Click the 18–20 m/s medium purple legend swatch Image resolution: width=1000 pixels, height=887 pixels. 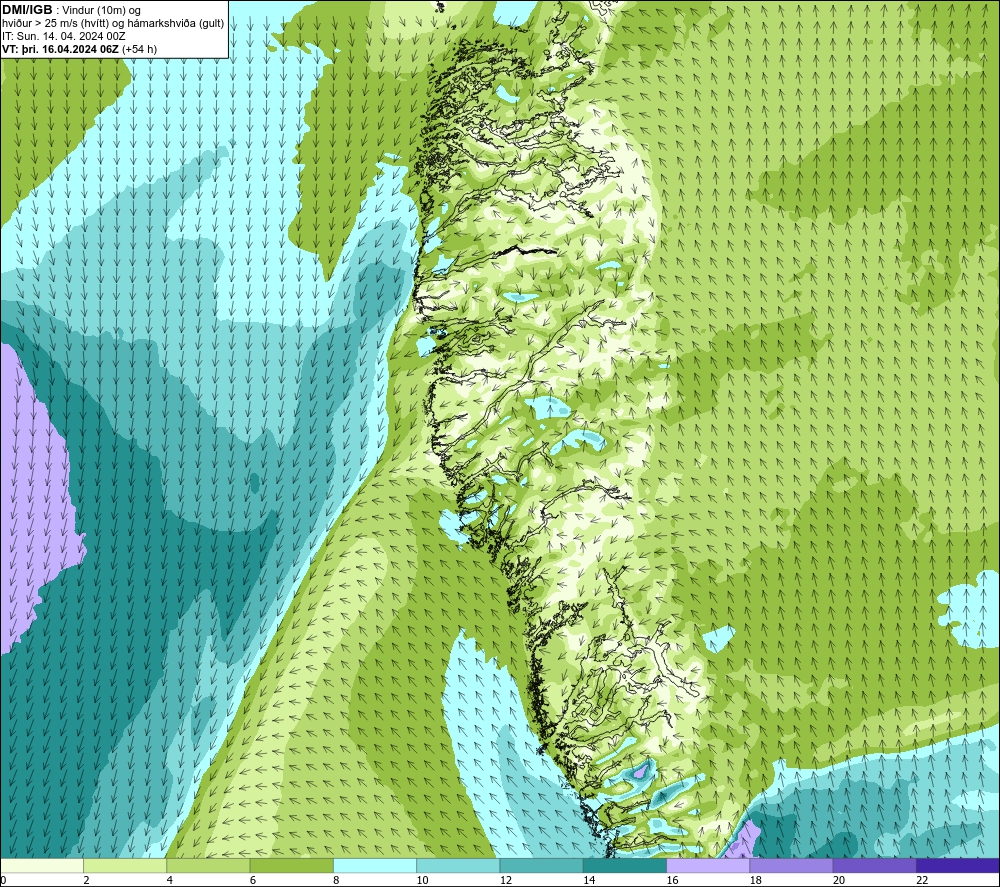point(791,865)
